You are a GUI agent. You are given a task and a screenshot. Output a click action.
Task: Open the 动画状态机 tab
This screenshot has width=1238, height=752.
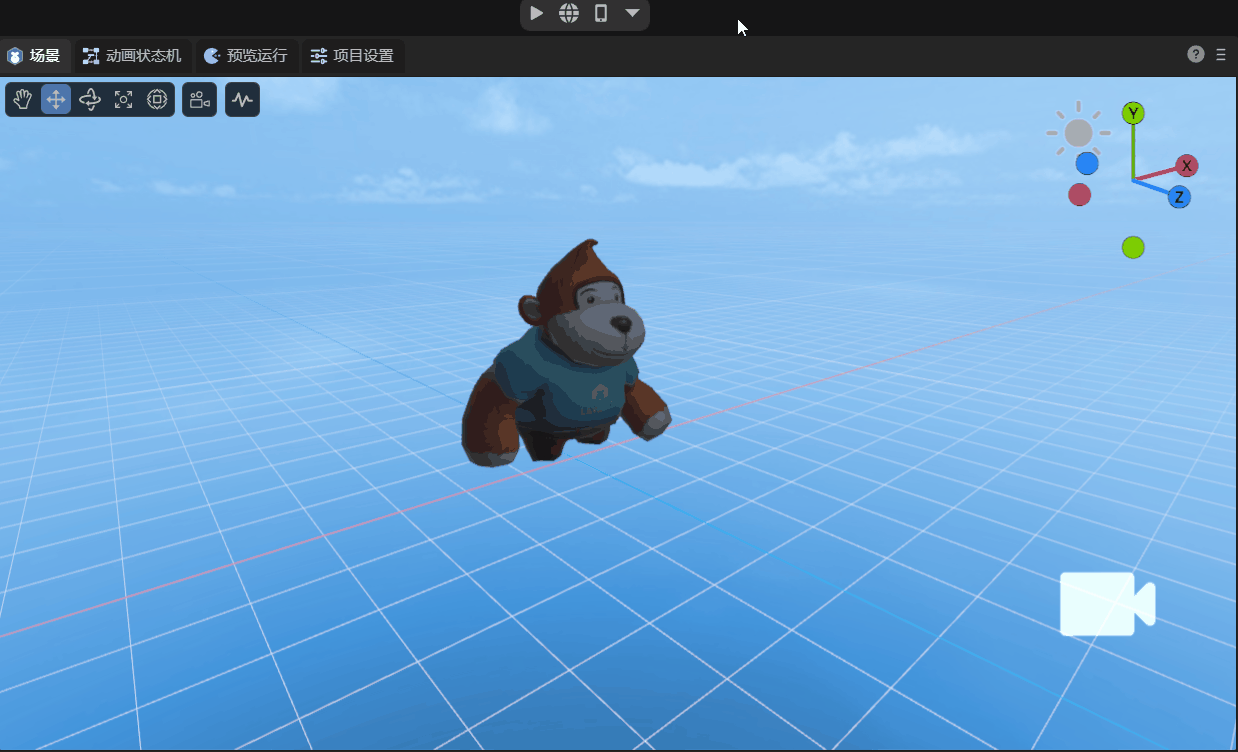pos(132,56)
